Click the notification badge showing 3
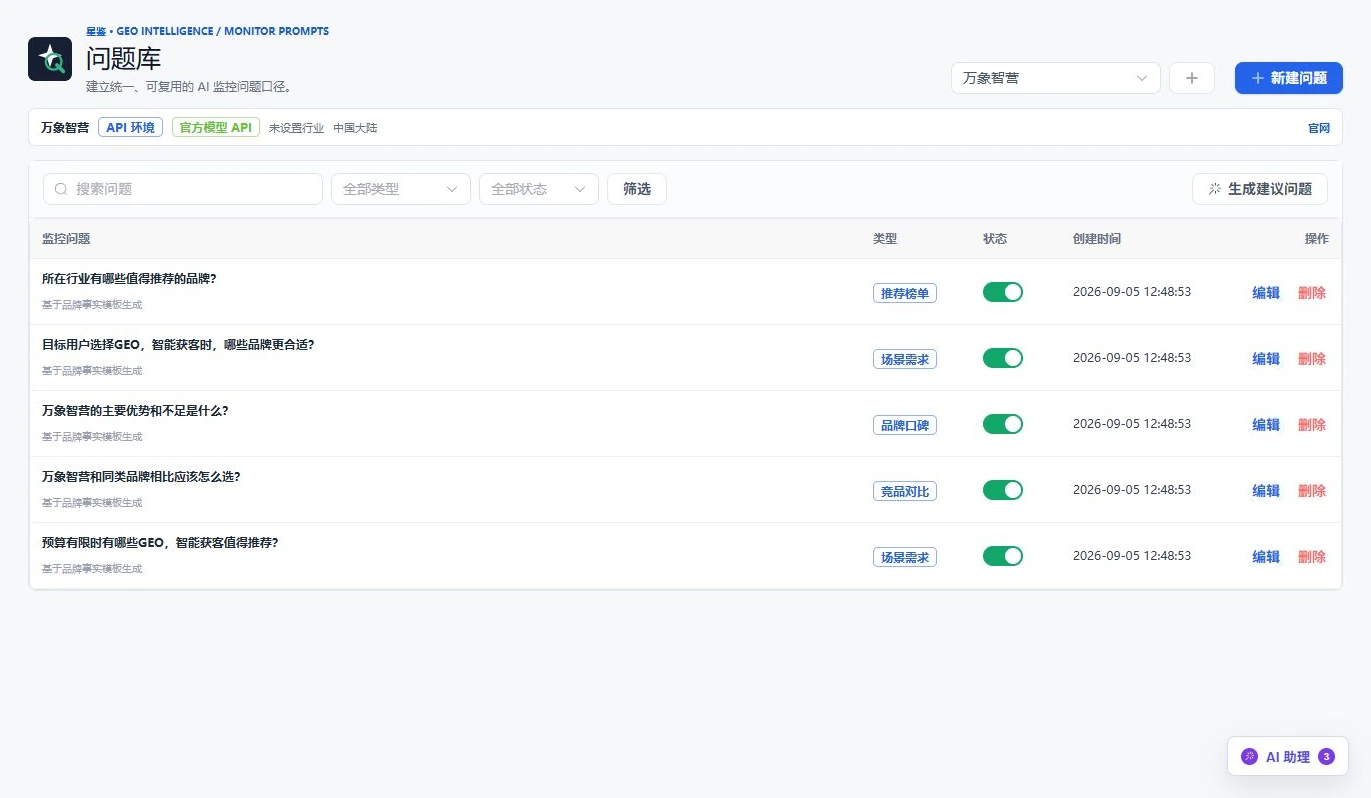This screenshot has width=1371, height=798. coord(1327,757)
